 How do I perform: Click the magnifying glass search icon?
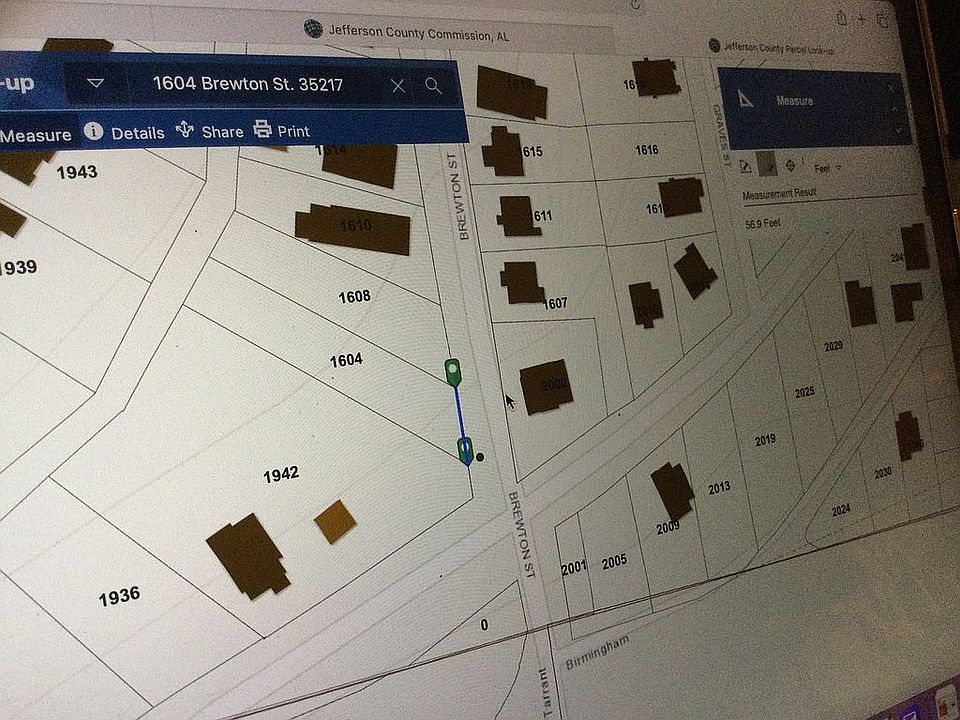(x=433, y=86)
